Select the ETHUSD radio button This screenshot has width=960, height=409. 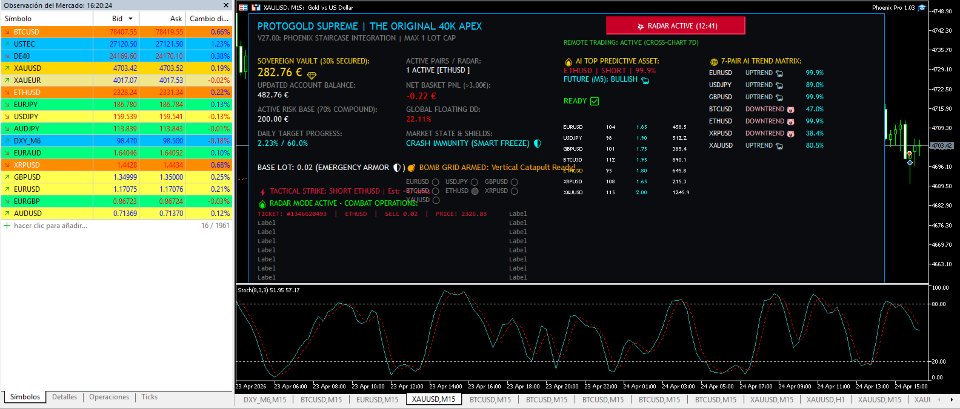click(x=474, y=191)
